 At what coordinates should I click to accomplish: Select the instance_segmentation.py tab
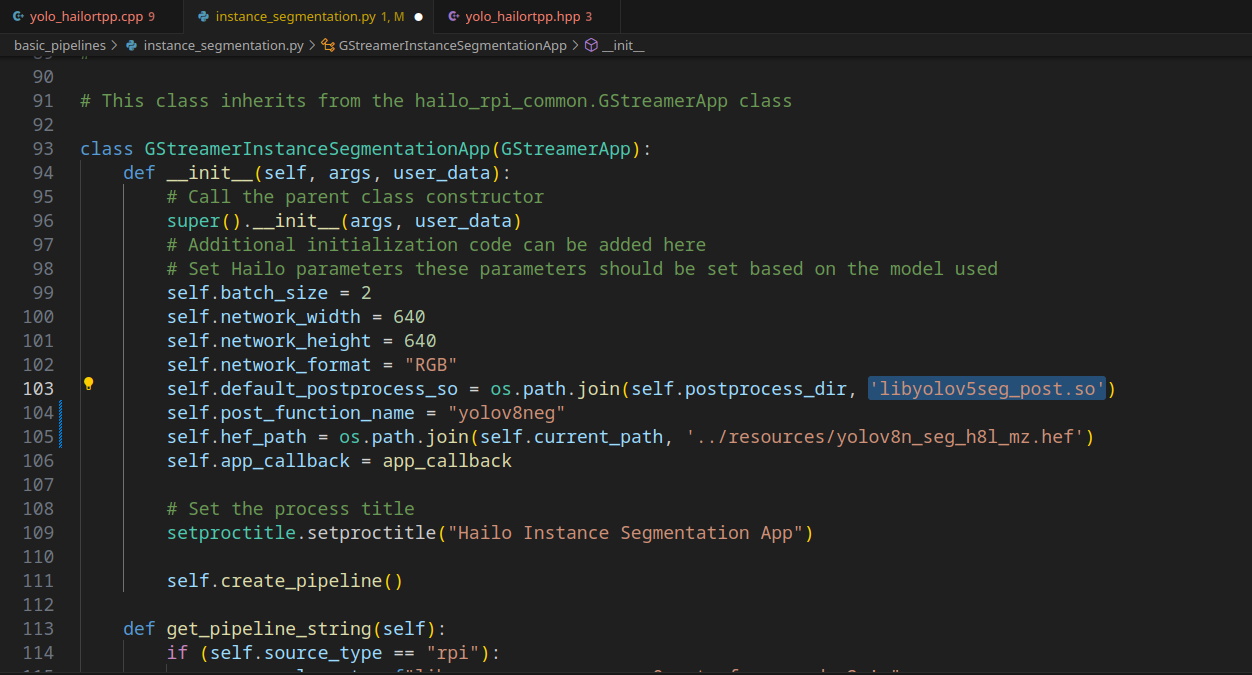(x=296, y=17)
